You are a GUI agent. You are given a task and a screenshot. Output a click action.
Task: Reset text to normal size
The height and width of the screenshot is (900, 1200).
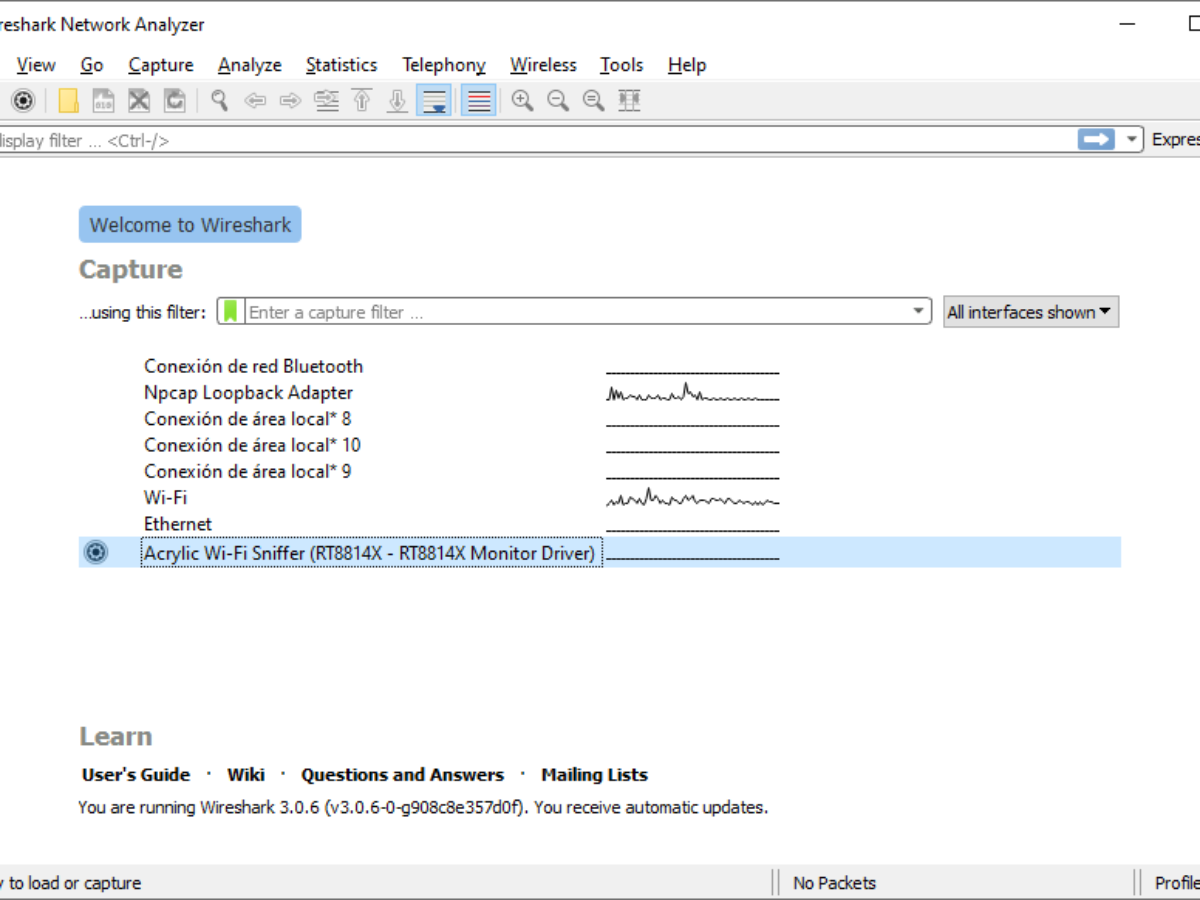pos(594,100)
